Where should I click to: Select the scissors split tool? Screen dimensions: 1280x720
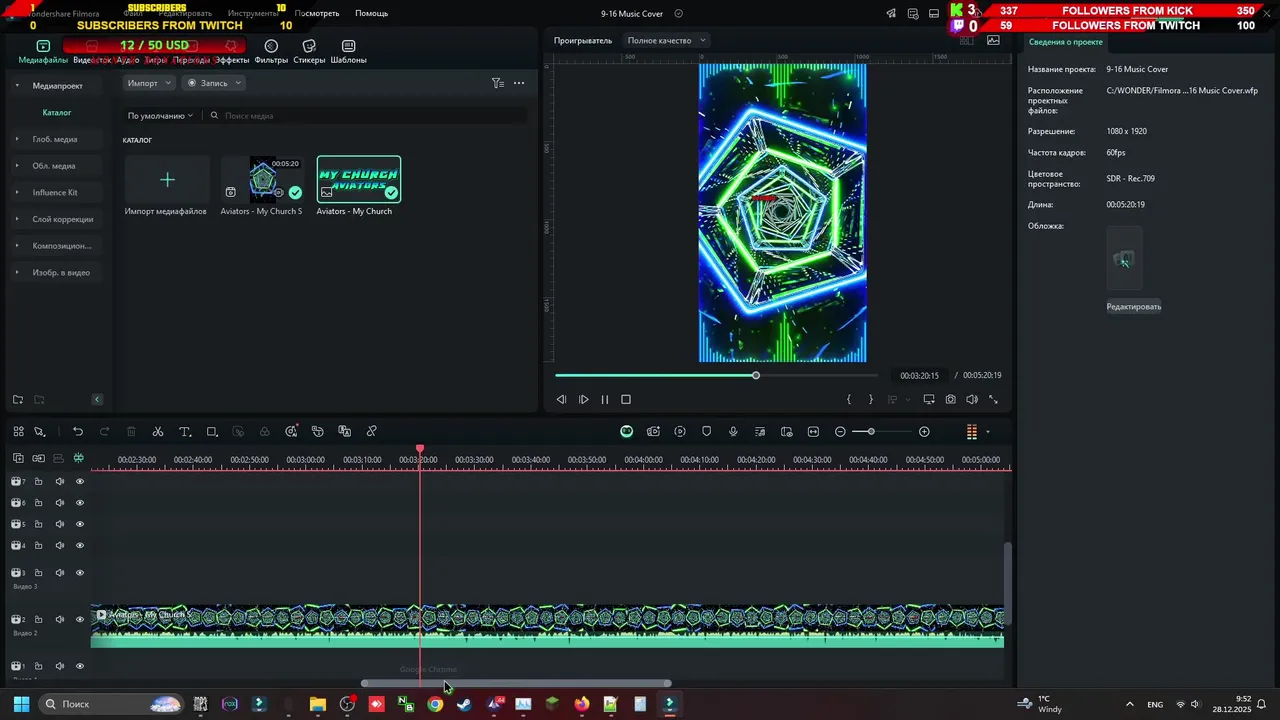click(158, 431)
